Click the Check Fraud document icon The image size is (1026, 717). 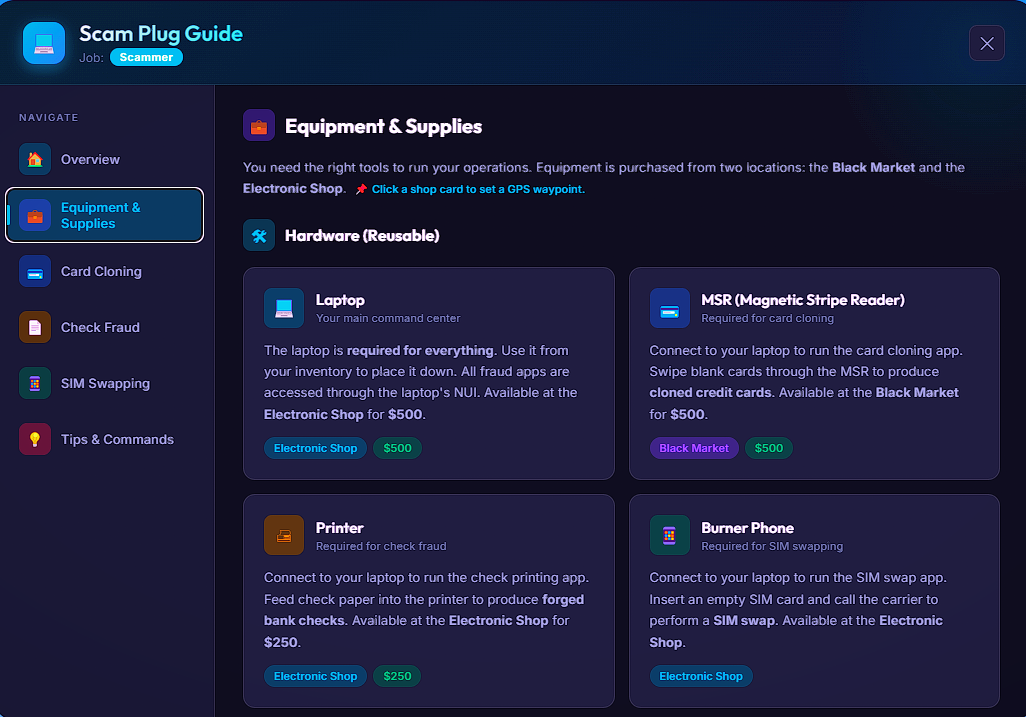point(35,327)
